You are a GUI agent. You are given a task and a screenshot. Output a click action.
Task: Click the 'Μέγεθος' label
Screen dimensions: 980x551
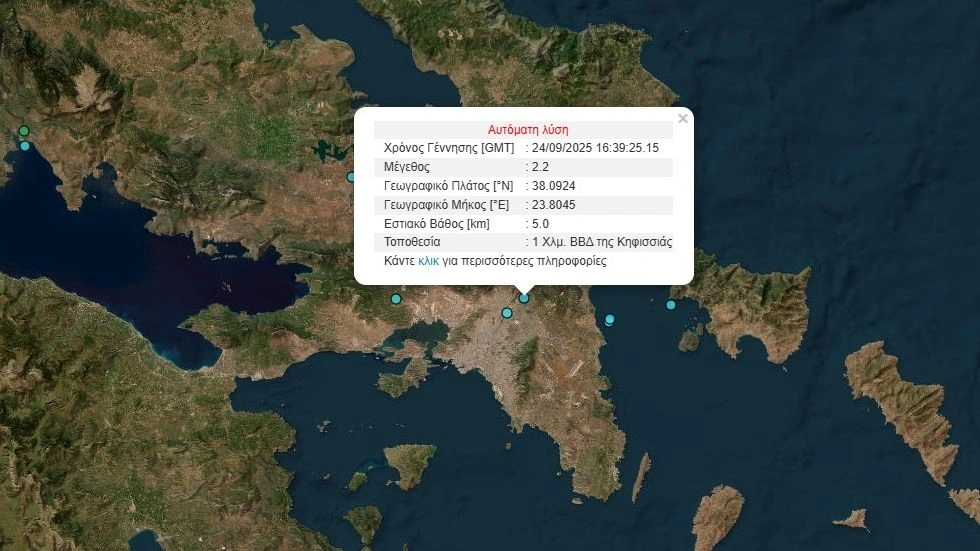pyautogui.click(x=406, y=167)
